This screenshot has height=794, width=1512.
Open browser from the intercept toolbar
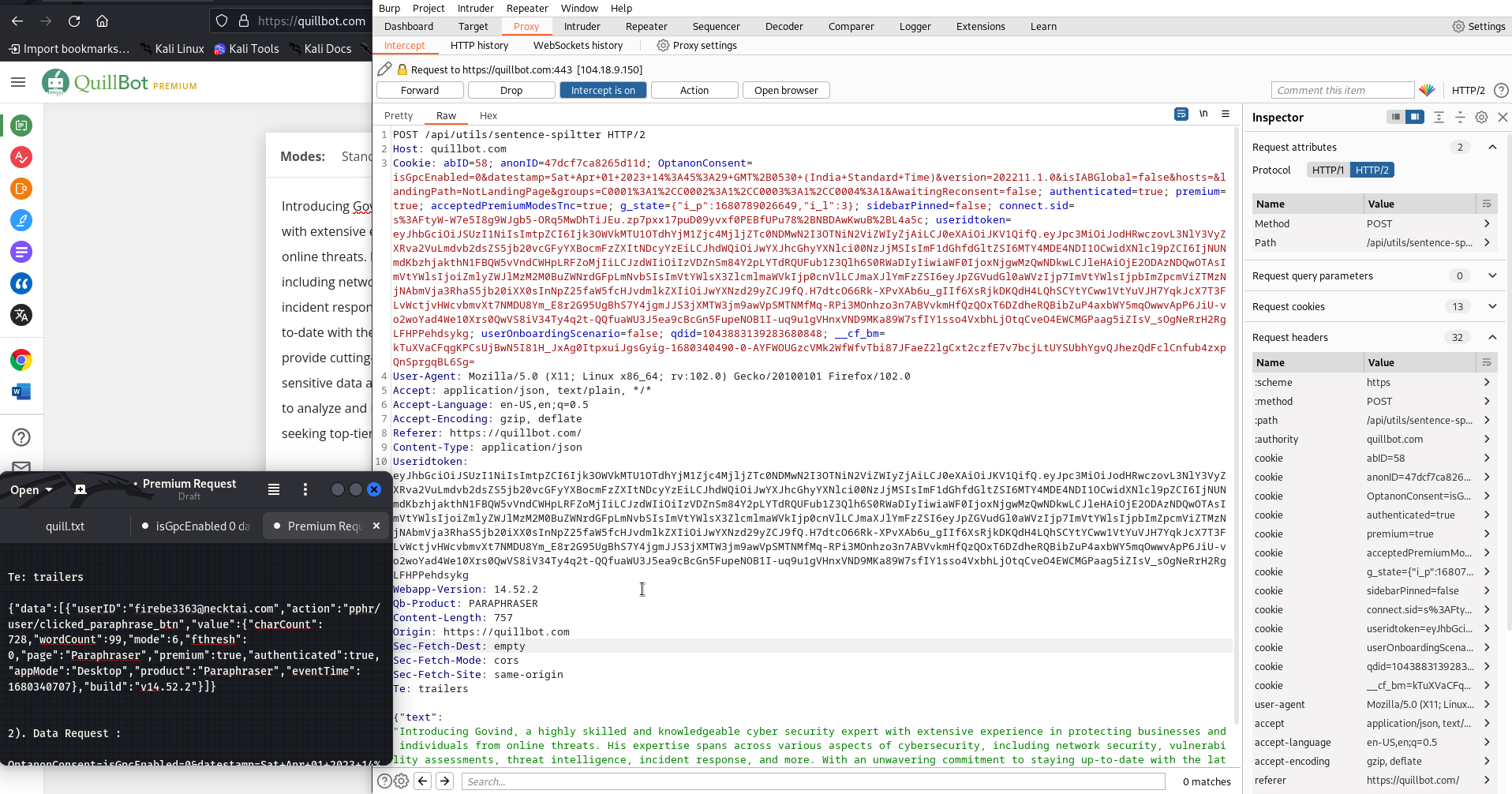pyautogui.click(x=786, y=89)
